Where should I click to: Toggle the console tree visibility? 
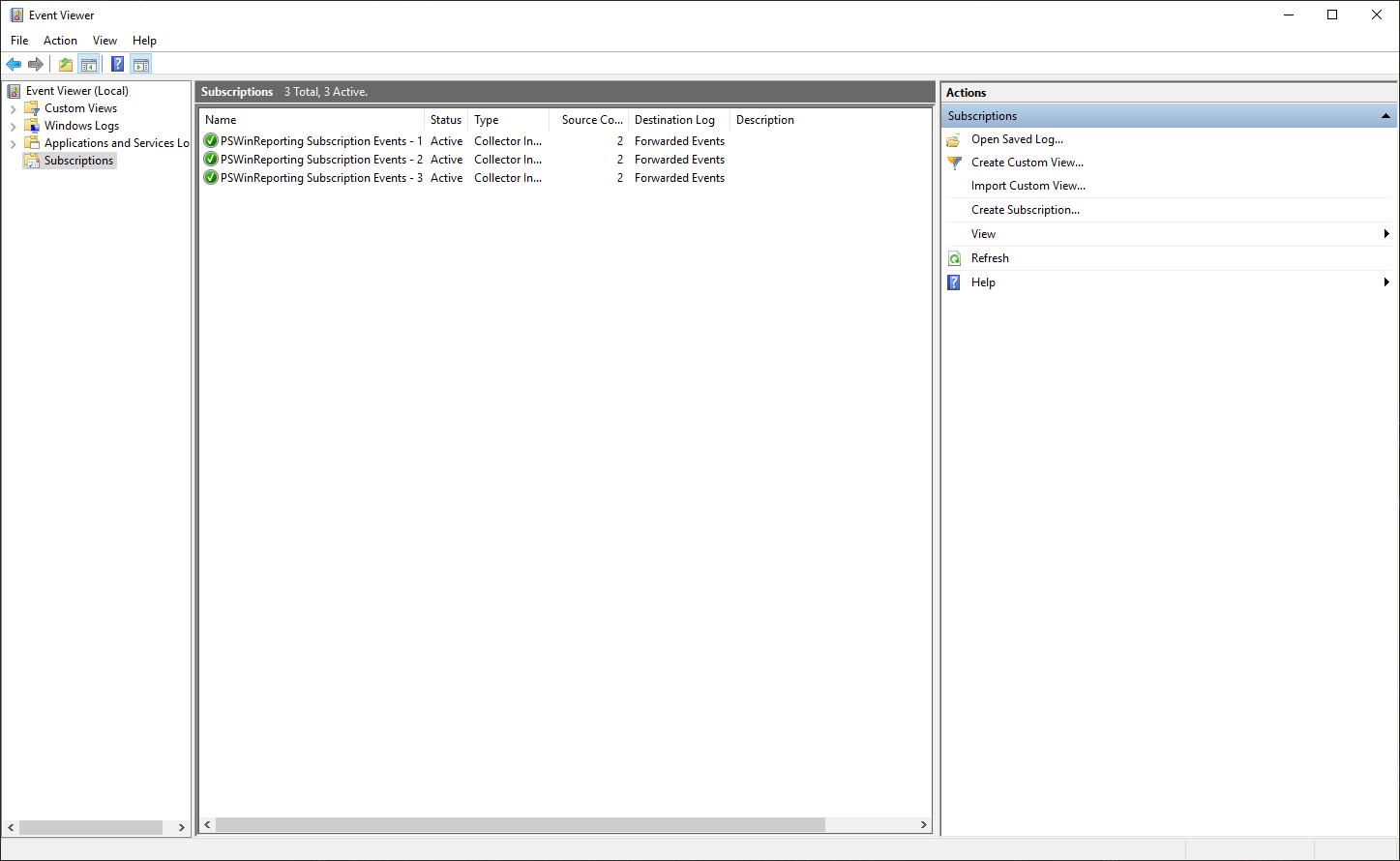point(89,64)
